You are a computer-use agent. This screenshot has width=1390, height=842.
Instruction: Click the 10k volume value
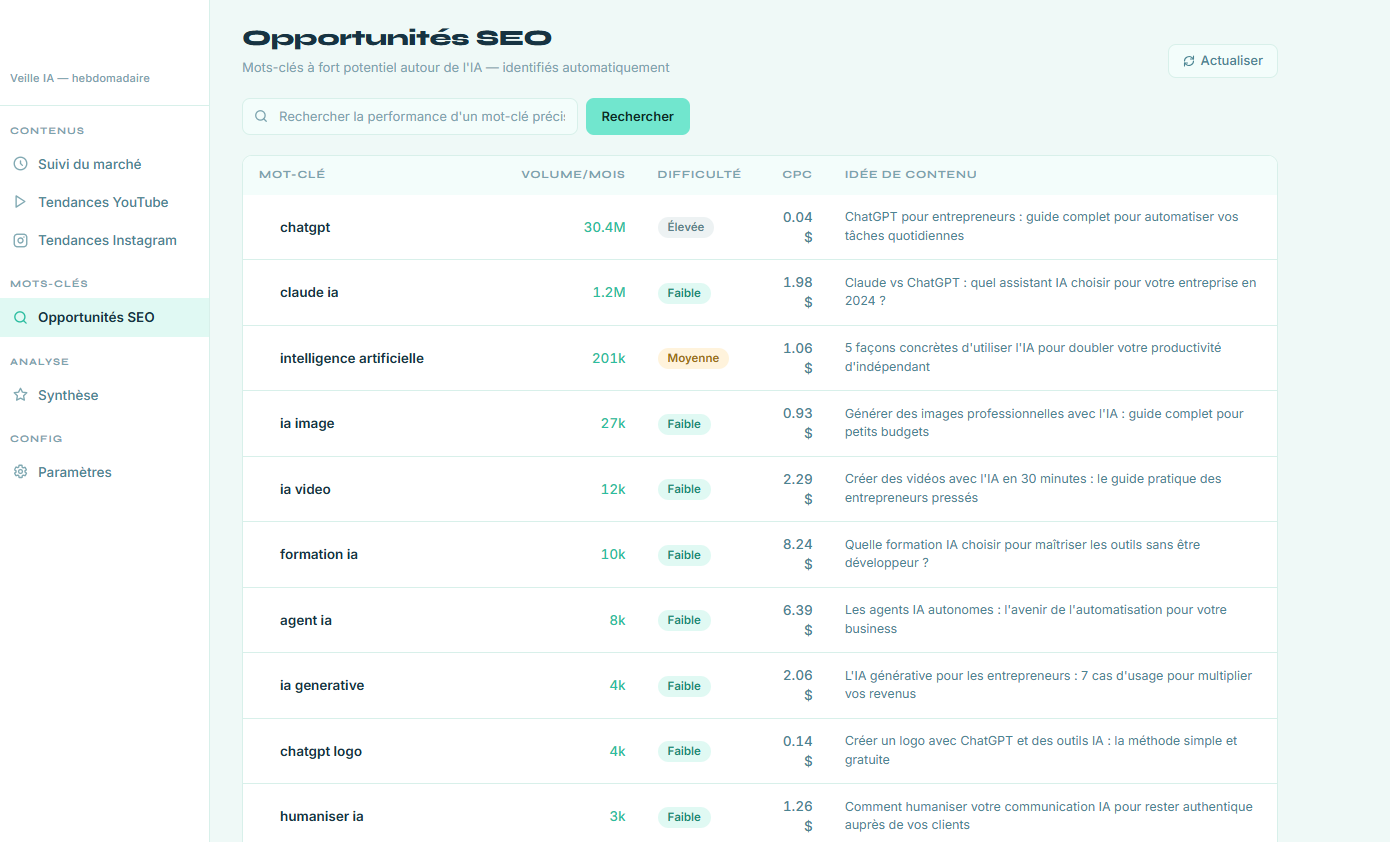tap(613, 555)
